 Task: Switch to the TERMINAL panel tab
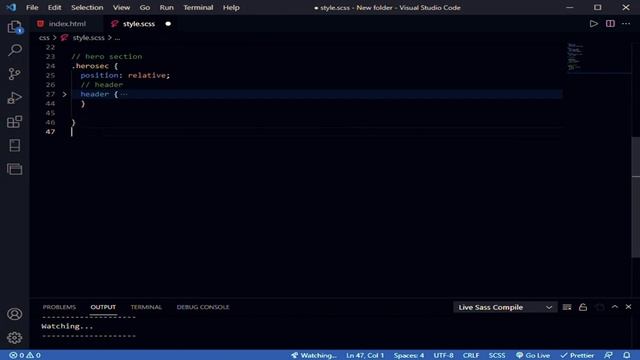click(x=146, y=307)
